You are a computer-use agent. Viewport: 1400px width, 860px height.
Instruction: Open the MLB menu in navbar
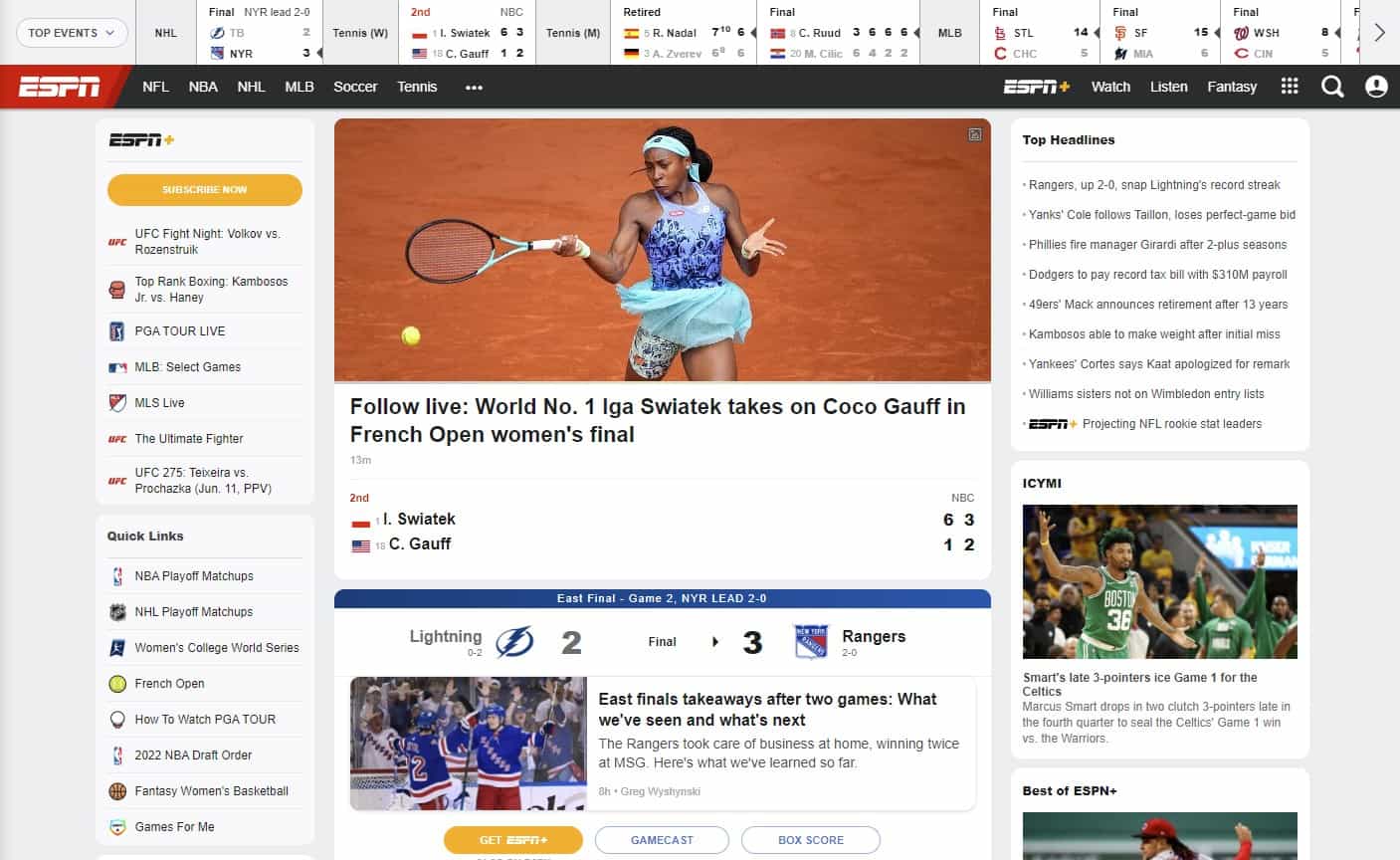(300, 87)
